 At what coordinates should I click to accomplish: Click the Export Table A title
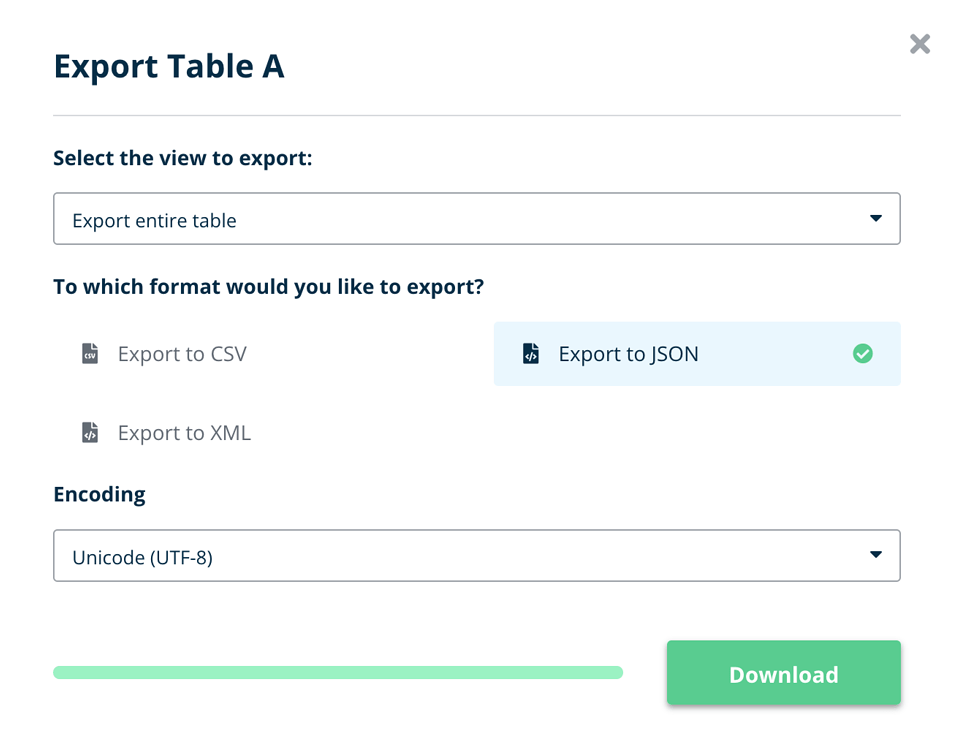coord(169,66)
